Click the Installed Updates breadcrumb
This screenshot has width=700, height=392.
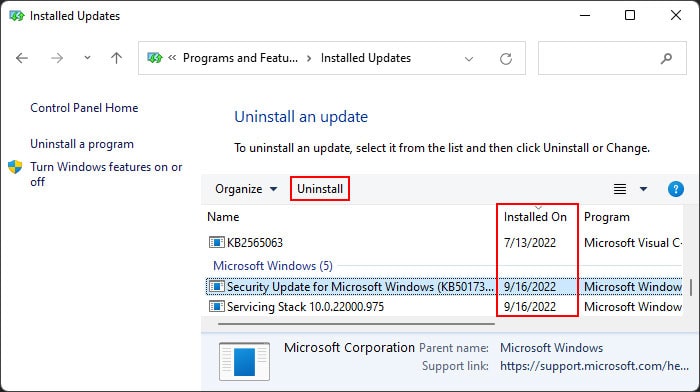click(x=366, y=58)
